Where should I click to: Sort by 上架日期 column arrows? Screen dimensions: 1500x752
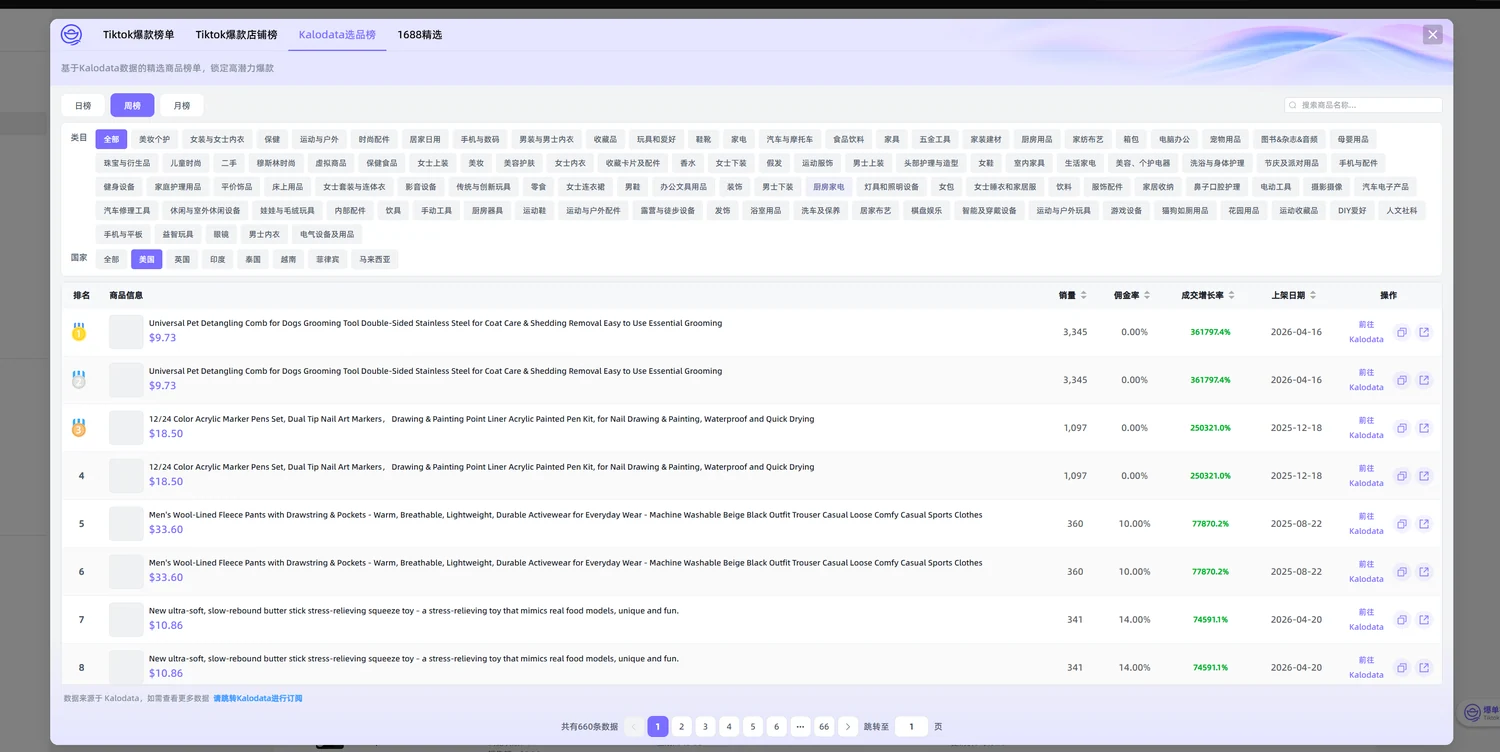[x=1312, y=295]
